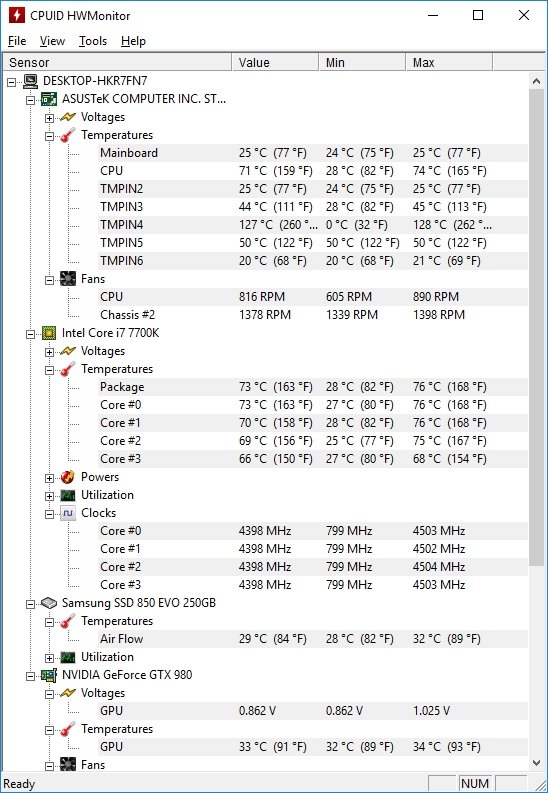Viewport: 548px width, 793px height.
Task: Click the thermometer icon for Samsung SSD Temperatures
Action: coord(68,621)
